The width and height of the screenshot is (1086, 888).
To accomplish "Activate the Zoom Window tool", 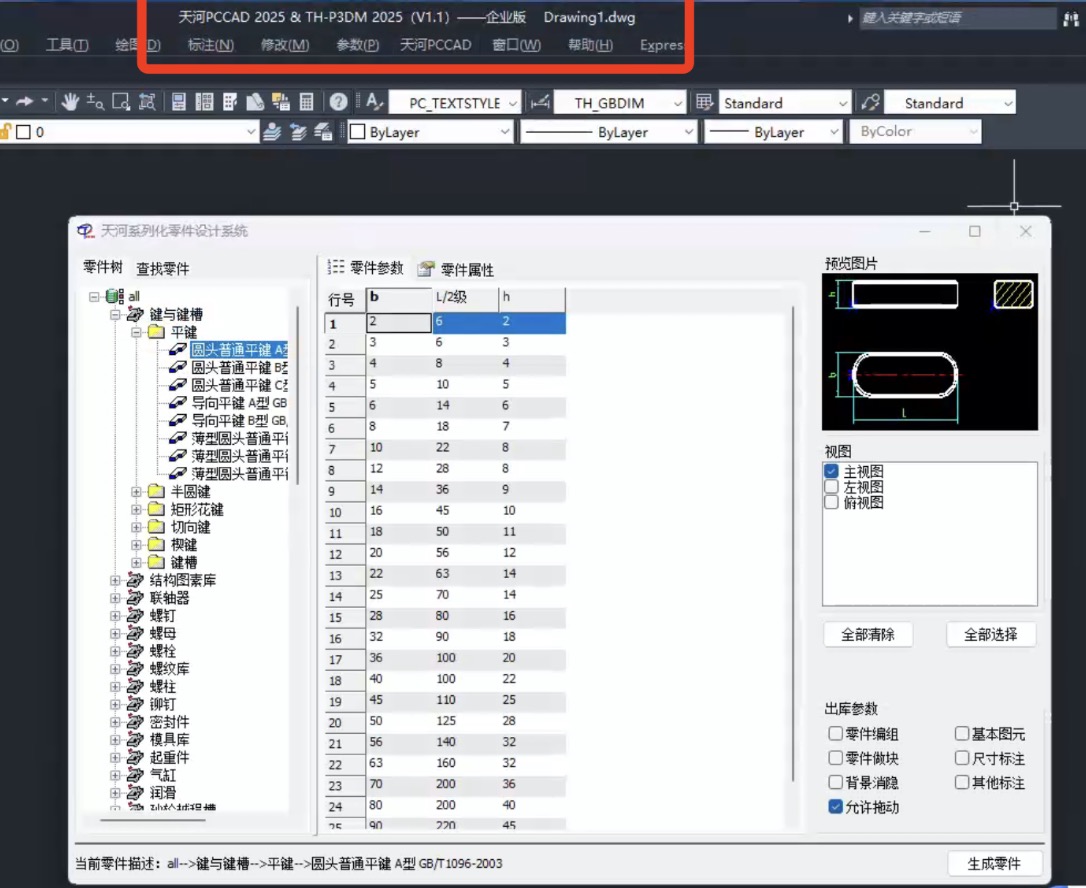I will [x=121, y=102].
